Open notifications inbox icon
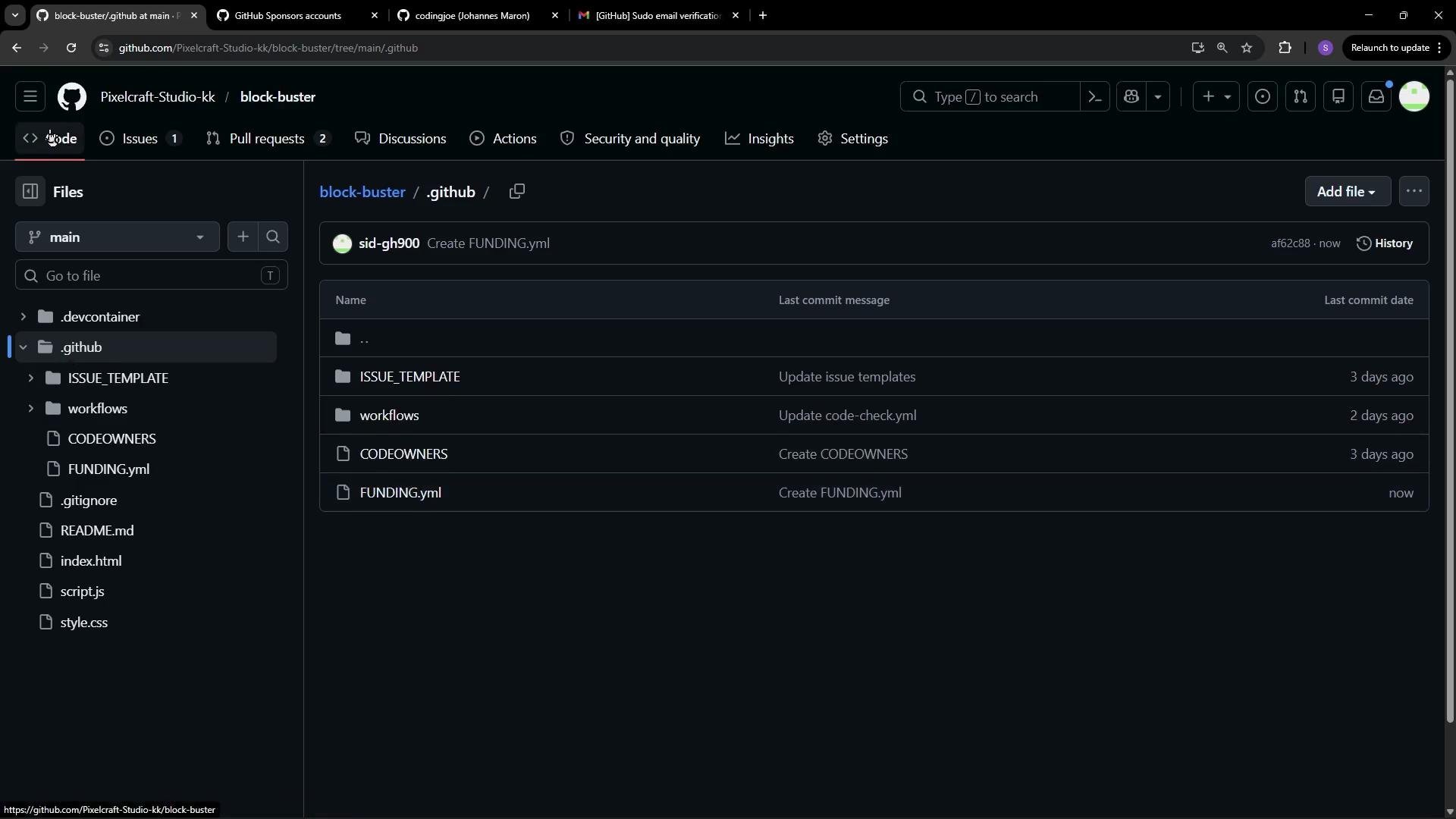Viewport: 1456px width, 819px height. point(1376,97)
